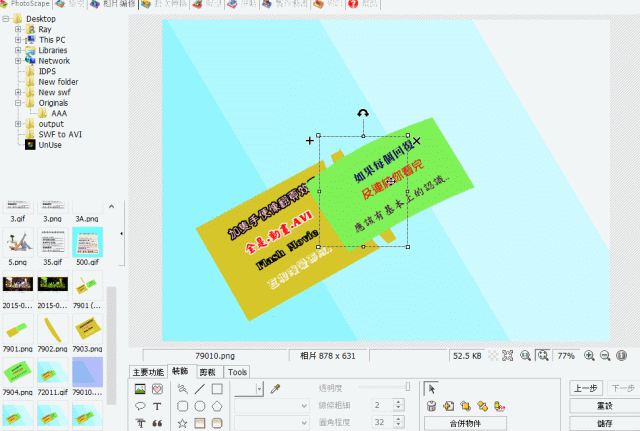Switch to the 裝飾 tab
This screenshot has height=431, width=640.
click(180, 371)
